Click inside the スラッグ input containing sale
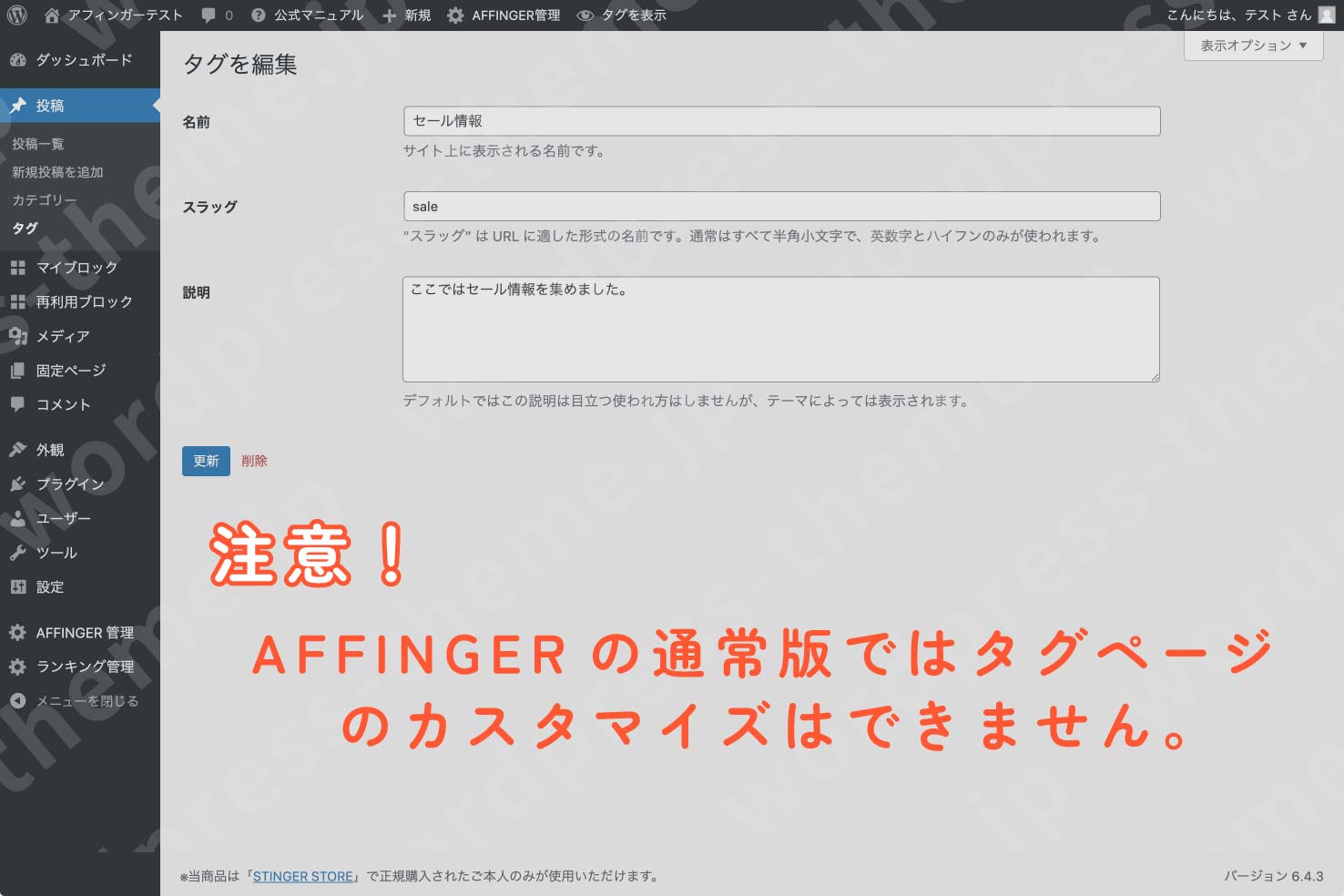This screenshot has height=896, width=1344. (781, 206)
